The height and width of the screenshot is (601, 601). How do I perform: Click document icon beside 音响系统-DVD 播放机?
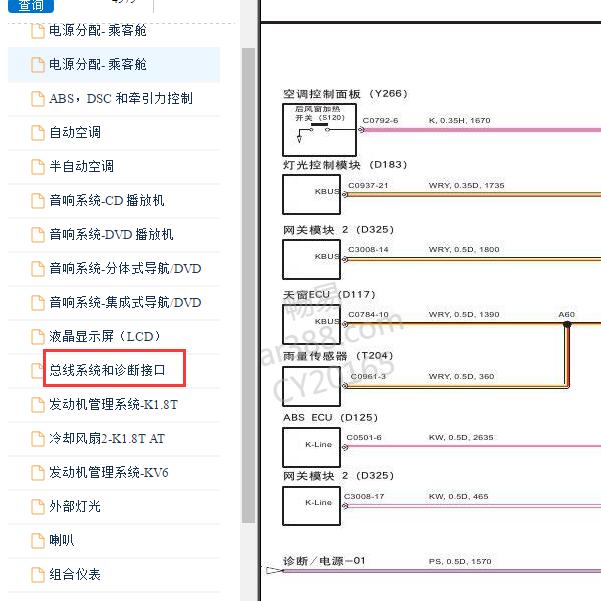(38, 234)
